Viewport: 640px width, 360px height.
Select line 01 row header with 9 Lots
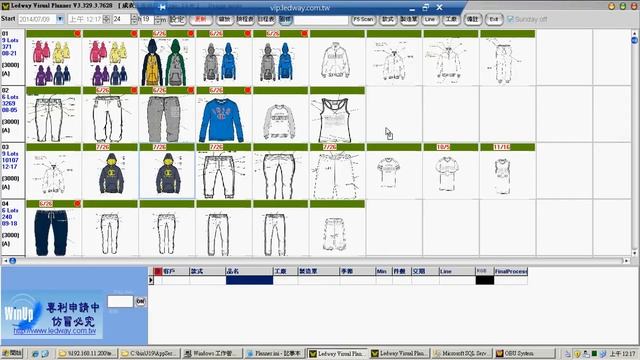(x=13, y=57)
